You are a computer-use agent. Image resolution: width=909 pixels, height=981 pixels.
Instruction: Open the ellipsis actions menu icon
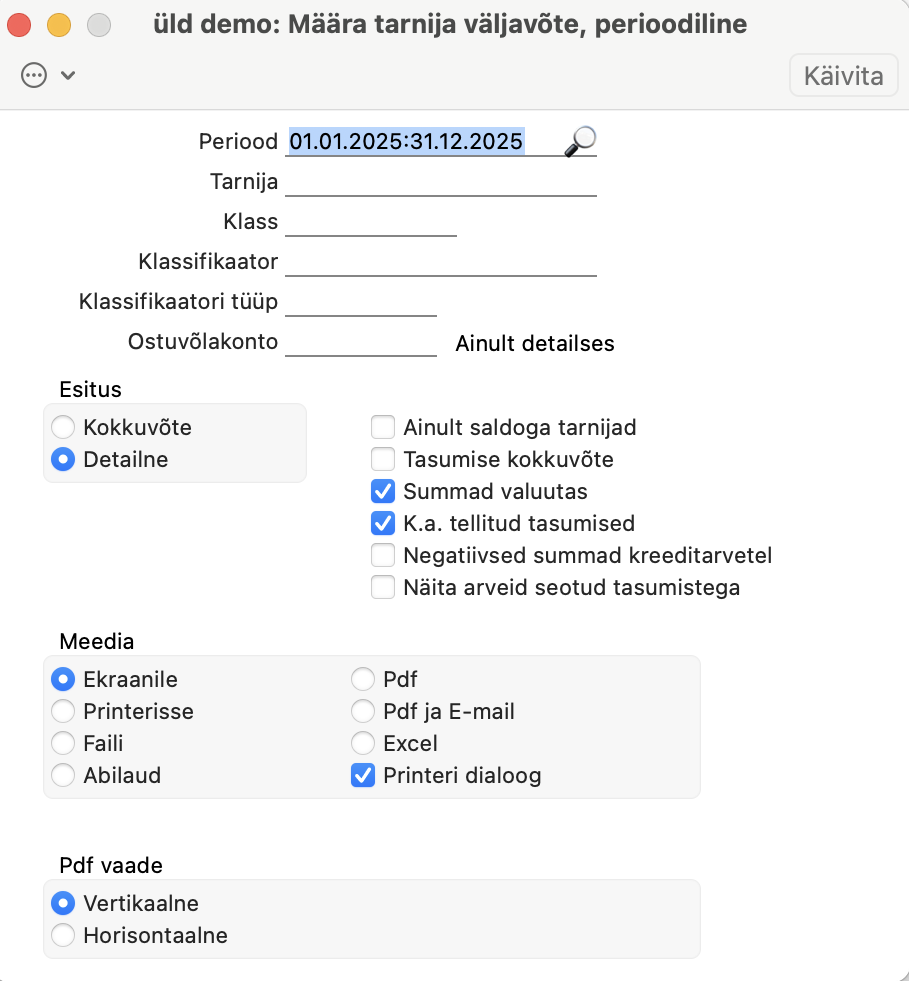[34, 75]
